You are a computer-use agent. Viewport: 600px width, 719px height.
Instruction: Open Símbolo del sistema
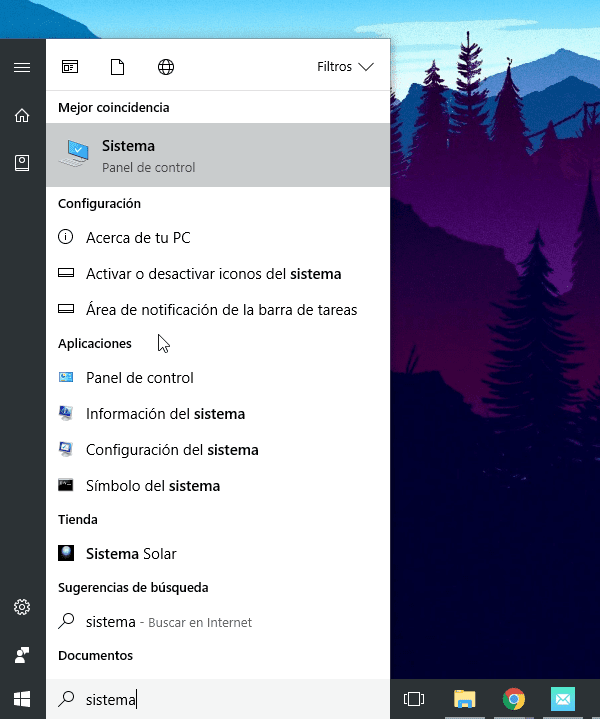(153, 486)
